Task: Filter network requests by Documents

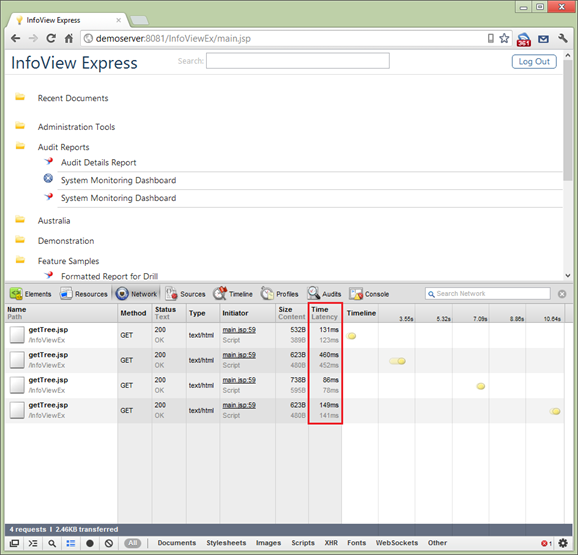Action: pyautogui.click(x=177, y=543)
